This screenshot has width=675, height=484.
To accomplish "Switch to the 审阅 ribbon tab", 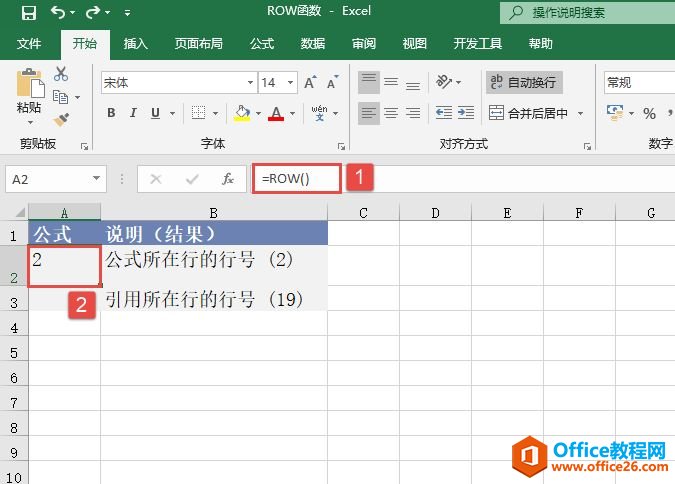I will pyautogui.click(x=364, y=43).
